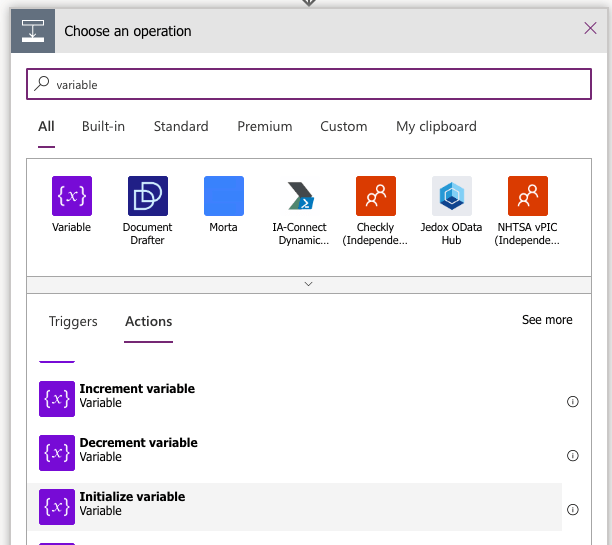Viewport: 612px width, 545px height.
Task: Open the My clipboard tab
Action: [436, 127]
